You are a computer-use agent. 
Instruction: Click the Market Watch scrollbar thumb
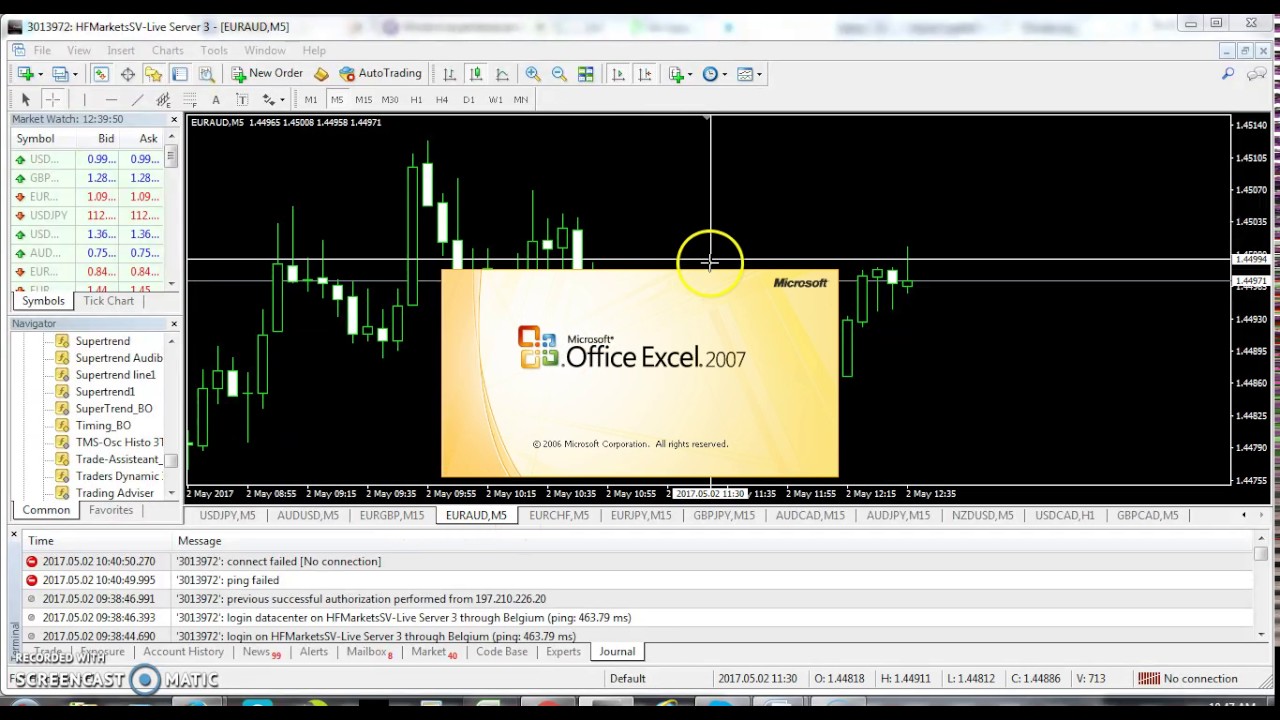pos(171,157)
